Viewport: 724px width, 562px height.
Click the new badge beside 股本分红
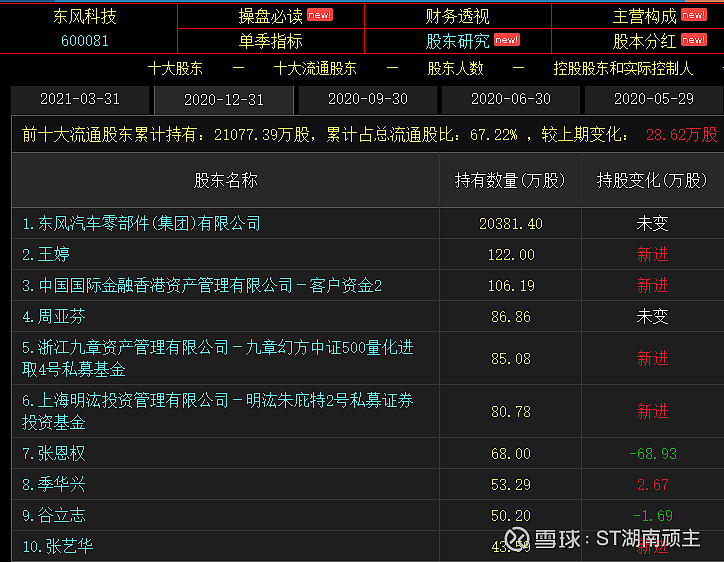coord(694,40)
